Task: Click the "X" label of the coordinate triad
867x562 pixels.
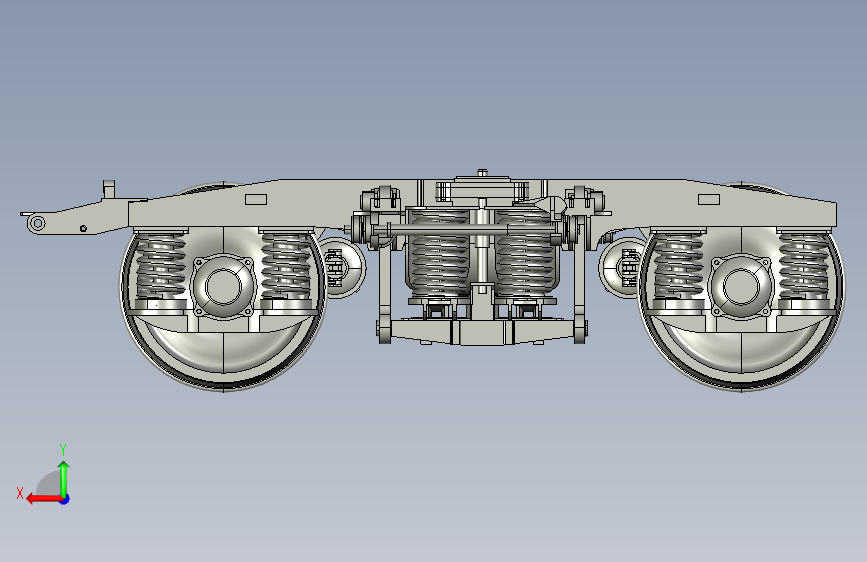Action: (20, 493)
